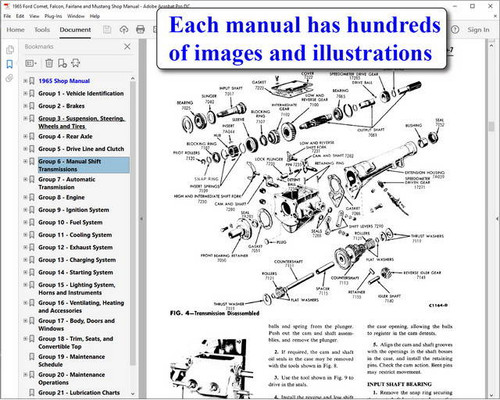Image resolution: width=500 pixels, height=400 pixels.
Task: Expand Group 8 - Engine bookmark
Action: [x=25, y=197]
